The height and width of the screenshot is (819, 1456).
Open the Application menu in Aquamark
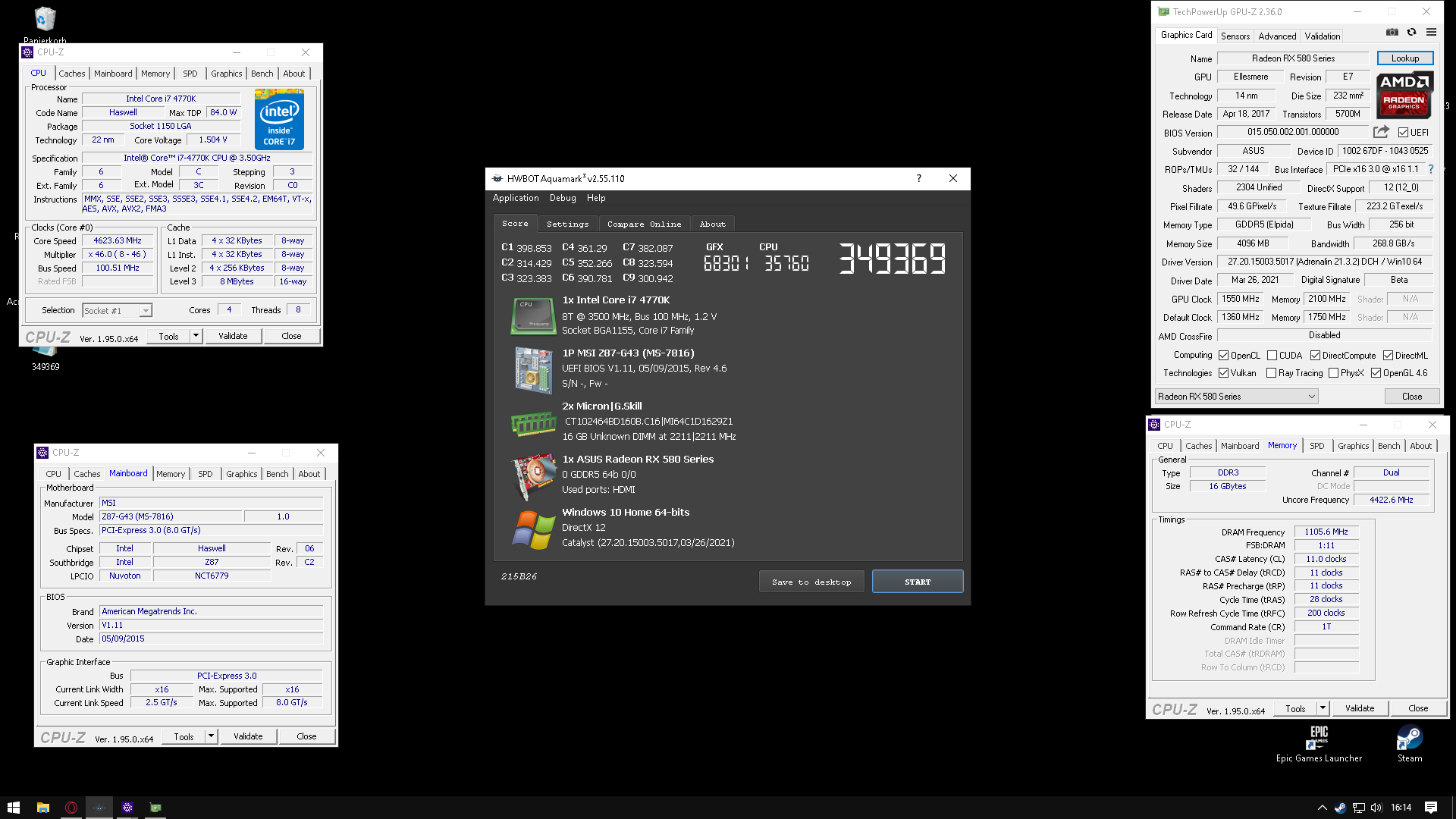pyautogui.click(x=516, y=198)
